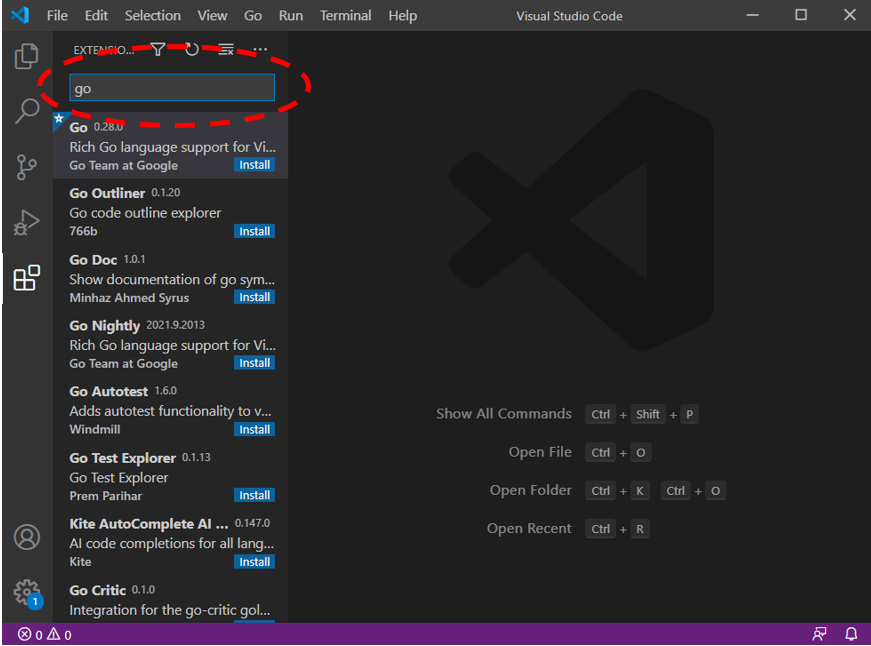The image size is (871, 646).
Task: Click inside the extensions search box
Action: pos(171,88)
